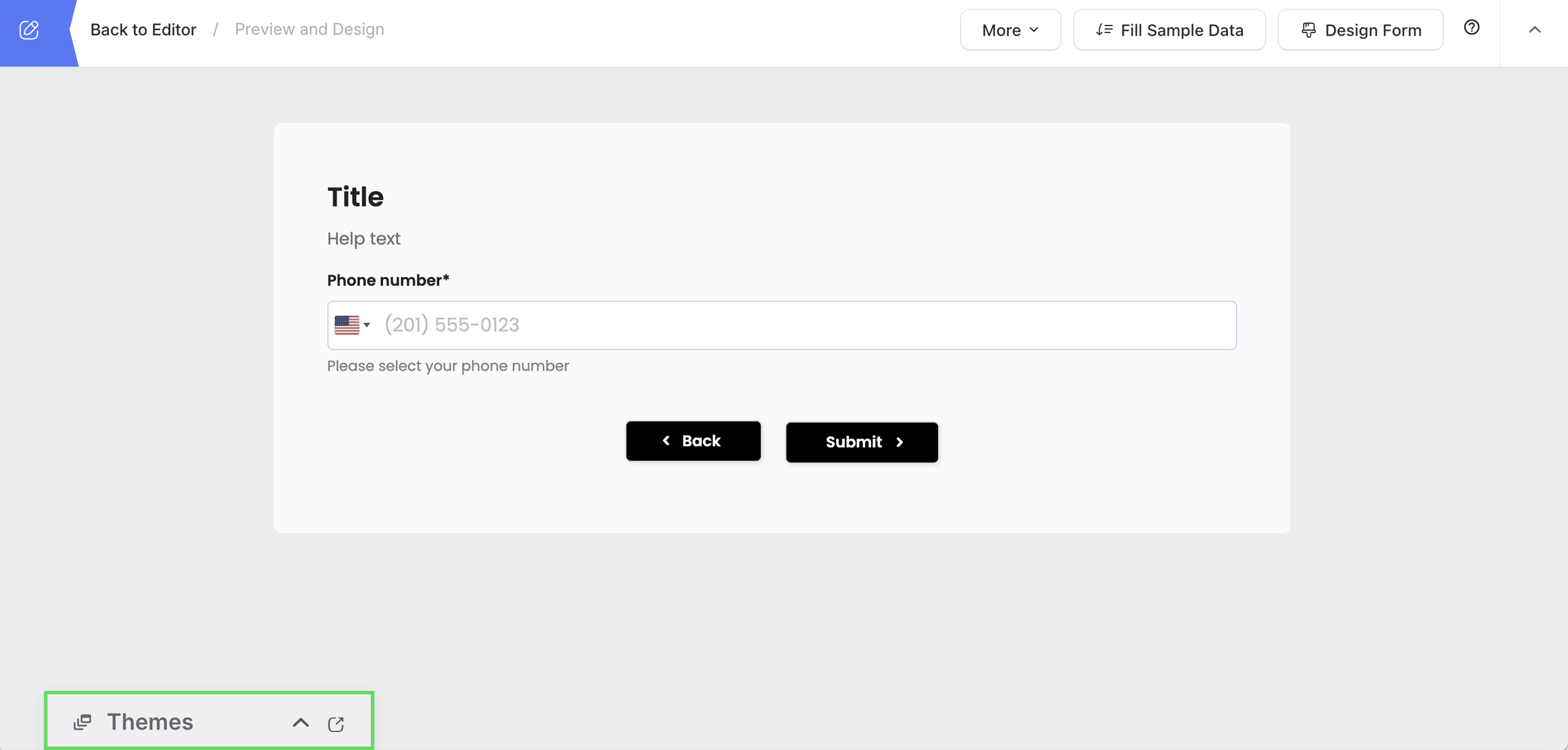Click the Themes stacked layers icon
Screen dimensions: 1568x750
tap(82, 722)
